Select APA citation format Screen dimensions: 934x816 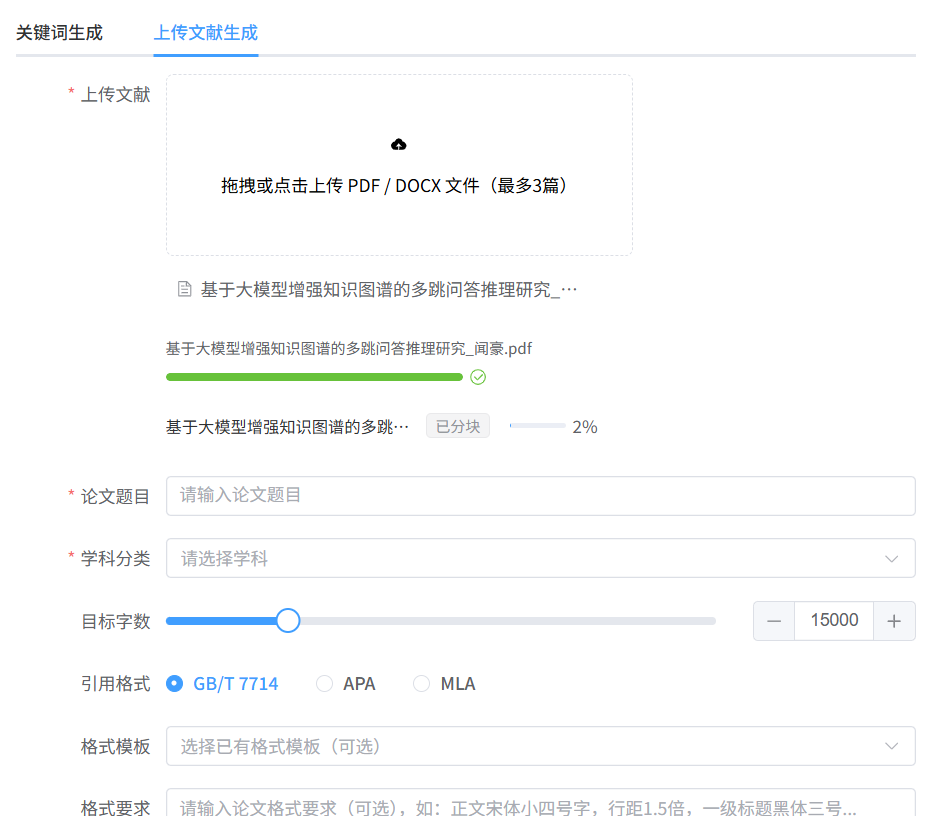click(346, 684)
